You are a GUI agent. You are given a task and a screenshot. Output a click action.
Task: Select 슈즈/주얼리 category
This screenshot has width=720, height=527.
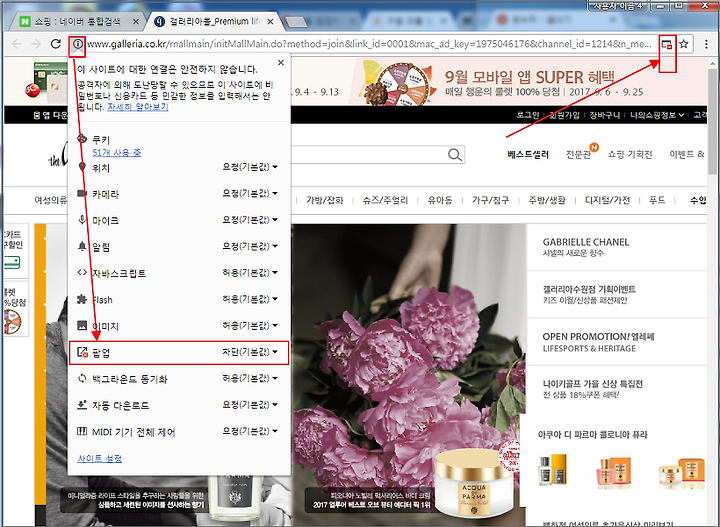point(385,200)
